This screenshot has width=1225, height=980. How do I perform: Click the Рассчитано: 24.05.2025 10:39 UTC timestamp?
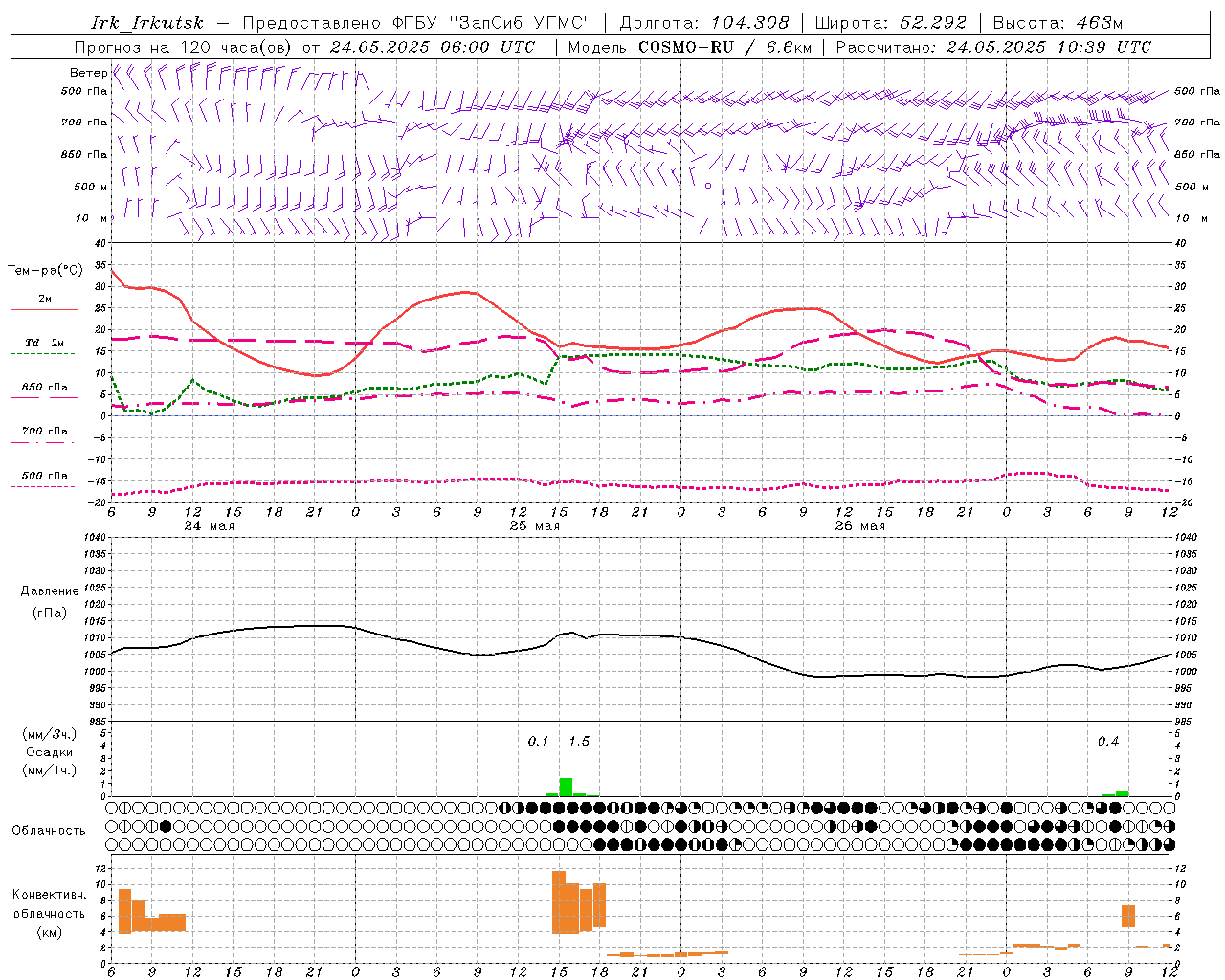tap(993, 47)
